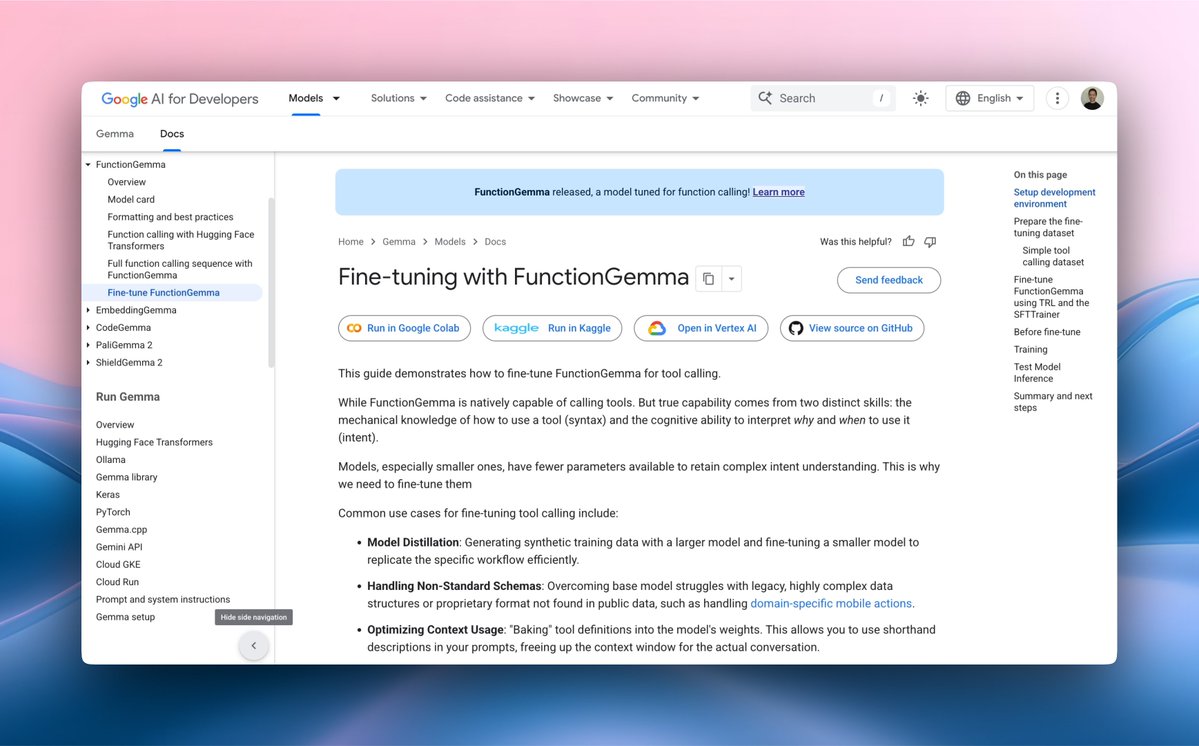Open the English language selector
This screenshot has height=746, width=1199.
coord(989,98)
